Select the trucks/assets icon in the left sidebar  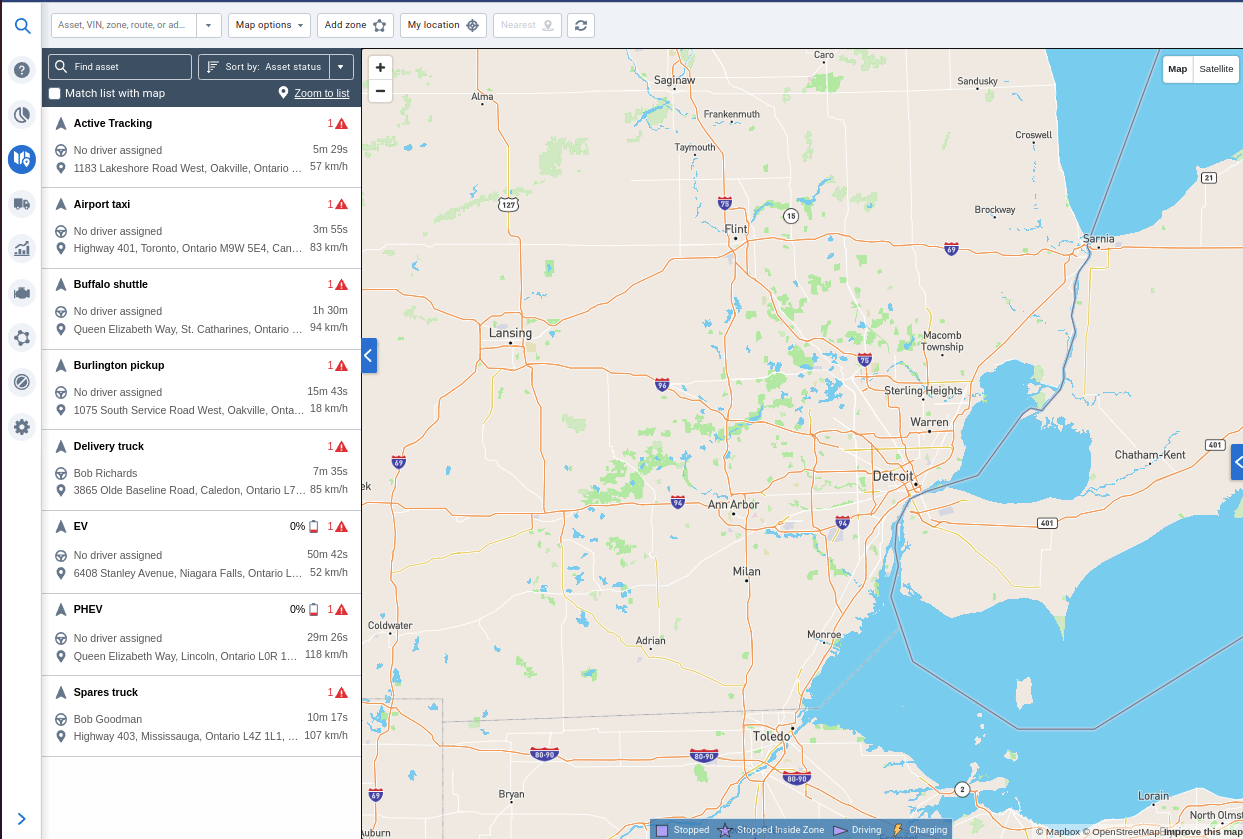(x=21, y=203)
